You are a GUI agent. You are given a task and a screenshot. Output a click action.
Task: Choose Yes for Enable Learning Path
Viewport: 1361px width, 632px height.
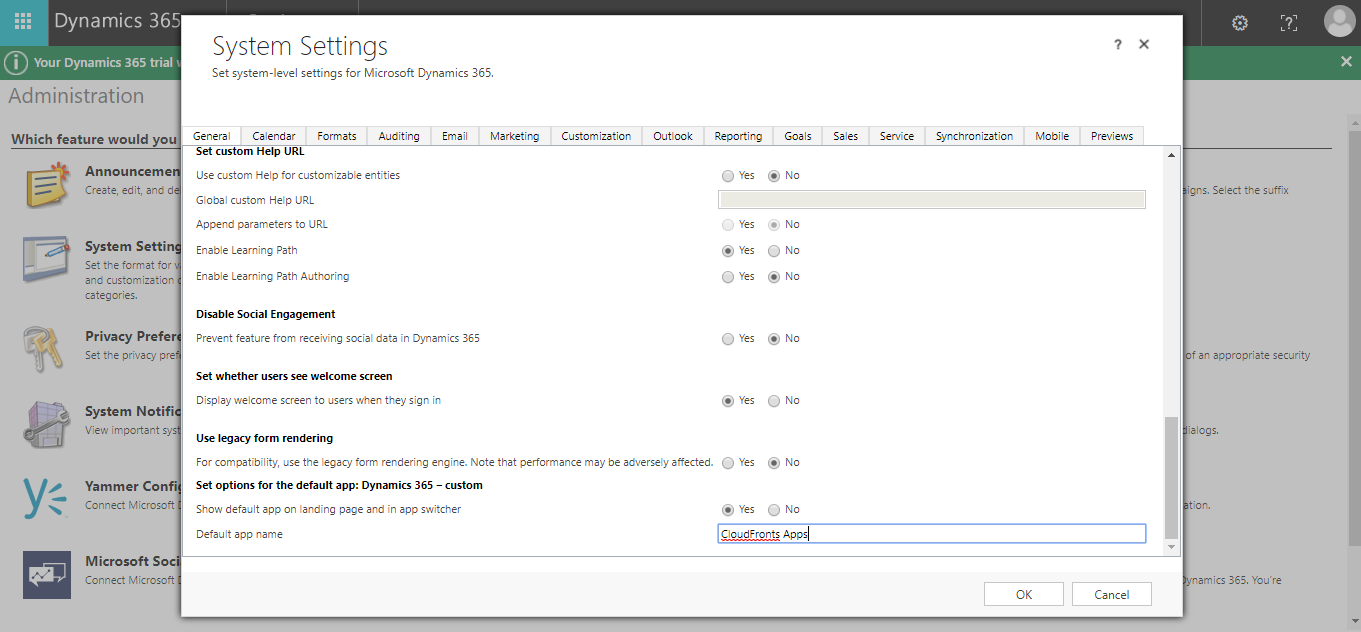tap(728, 251)
